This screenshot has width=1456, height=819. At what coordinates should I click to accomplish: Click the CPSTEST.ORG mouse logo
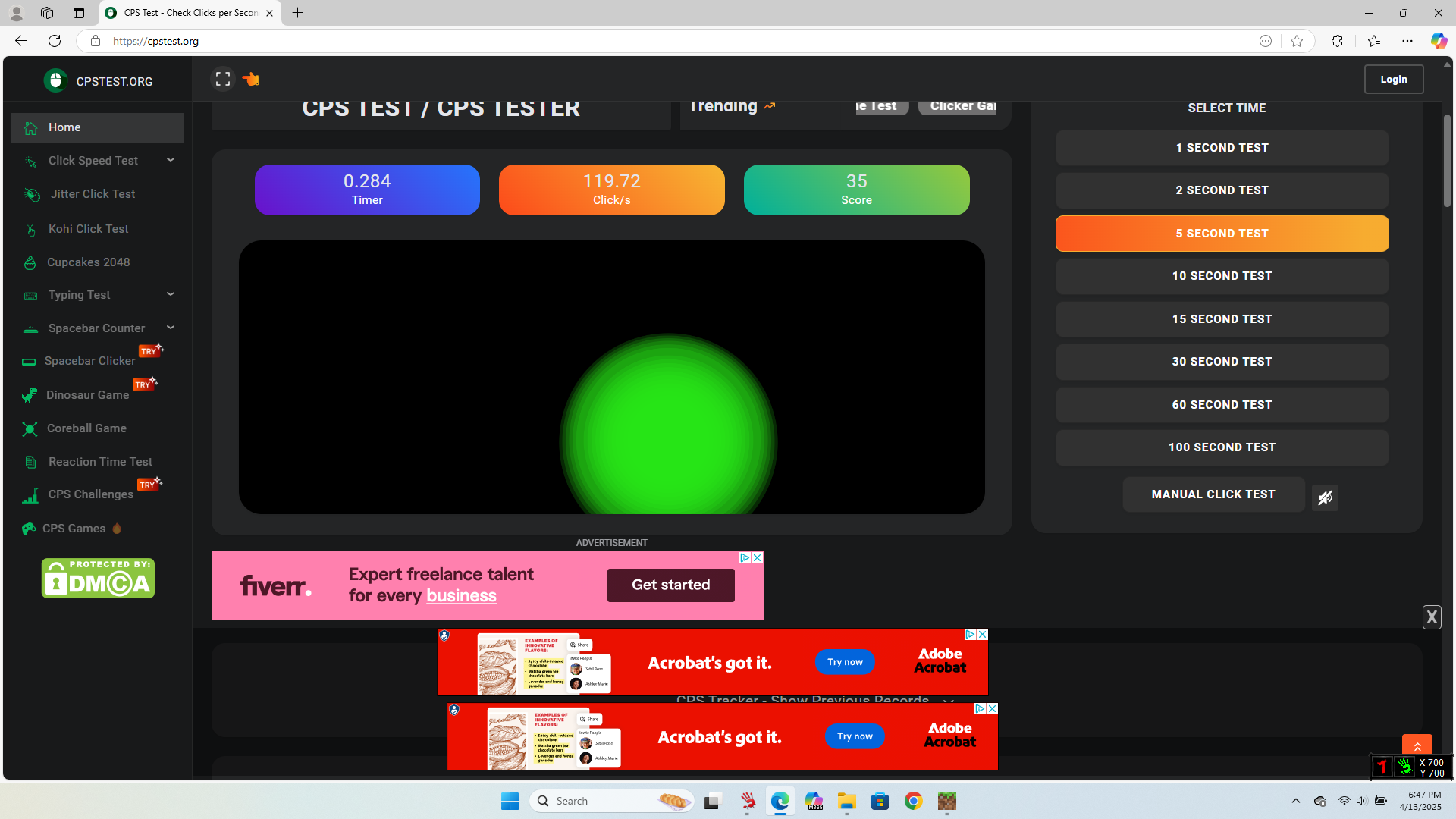tap(55, 80)
